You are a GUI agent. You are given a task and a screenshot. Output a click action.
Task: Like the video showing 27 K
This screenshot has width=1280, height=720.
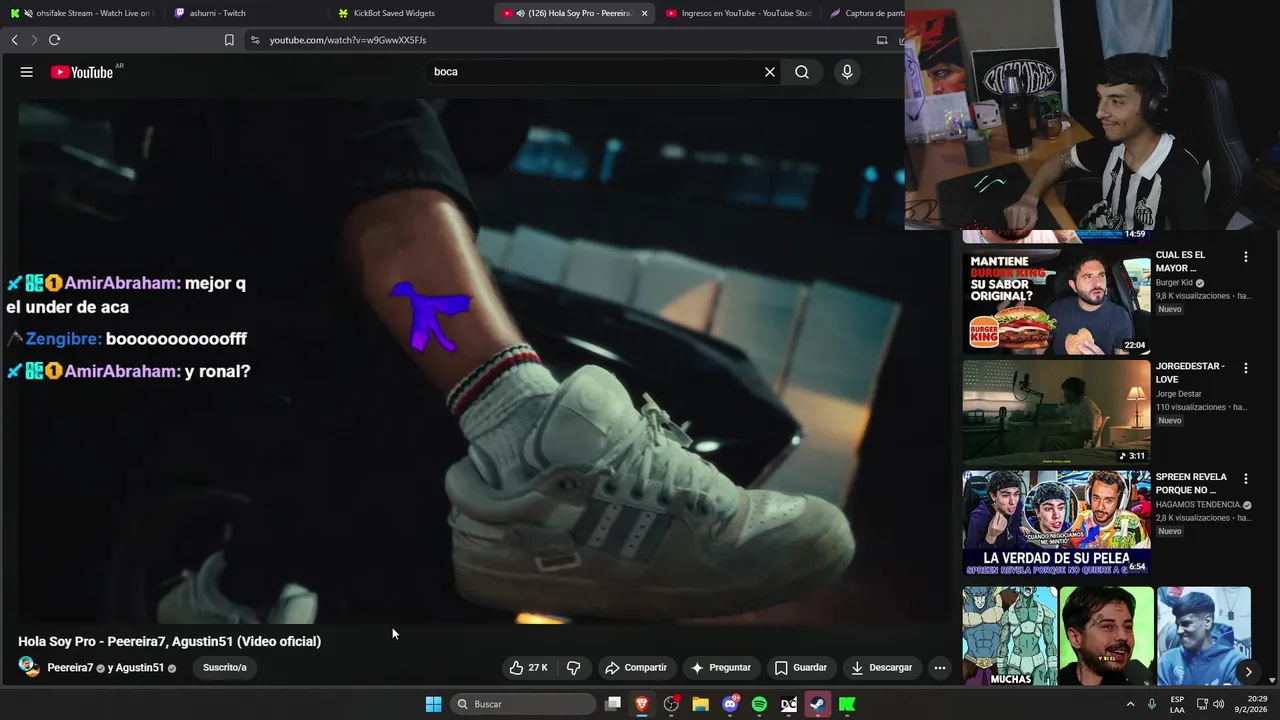[x=528, y=667]
